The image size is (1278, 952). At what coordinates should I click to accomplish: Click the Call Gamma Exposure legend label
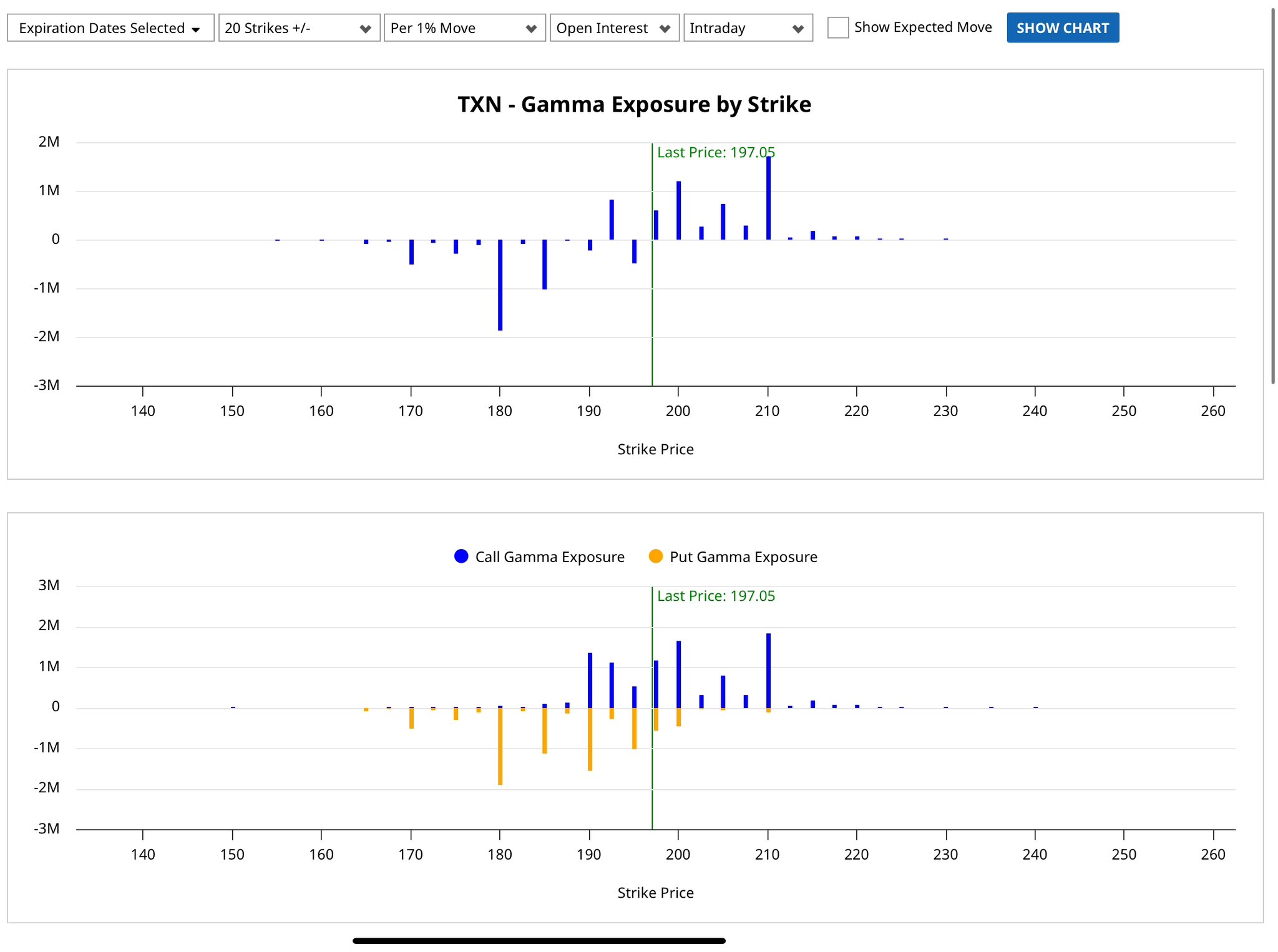click(550, 557)
